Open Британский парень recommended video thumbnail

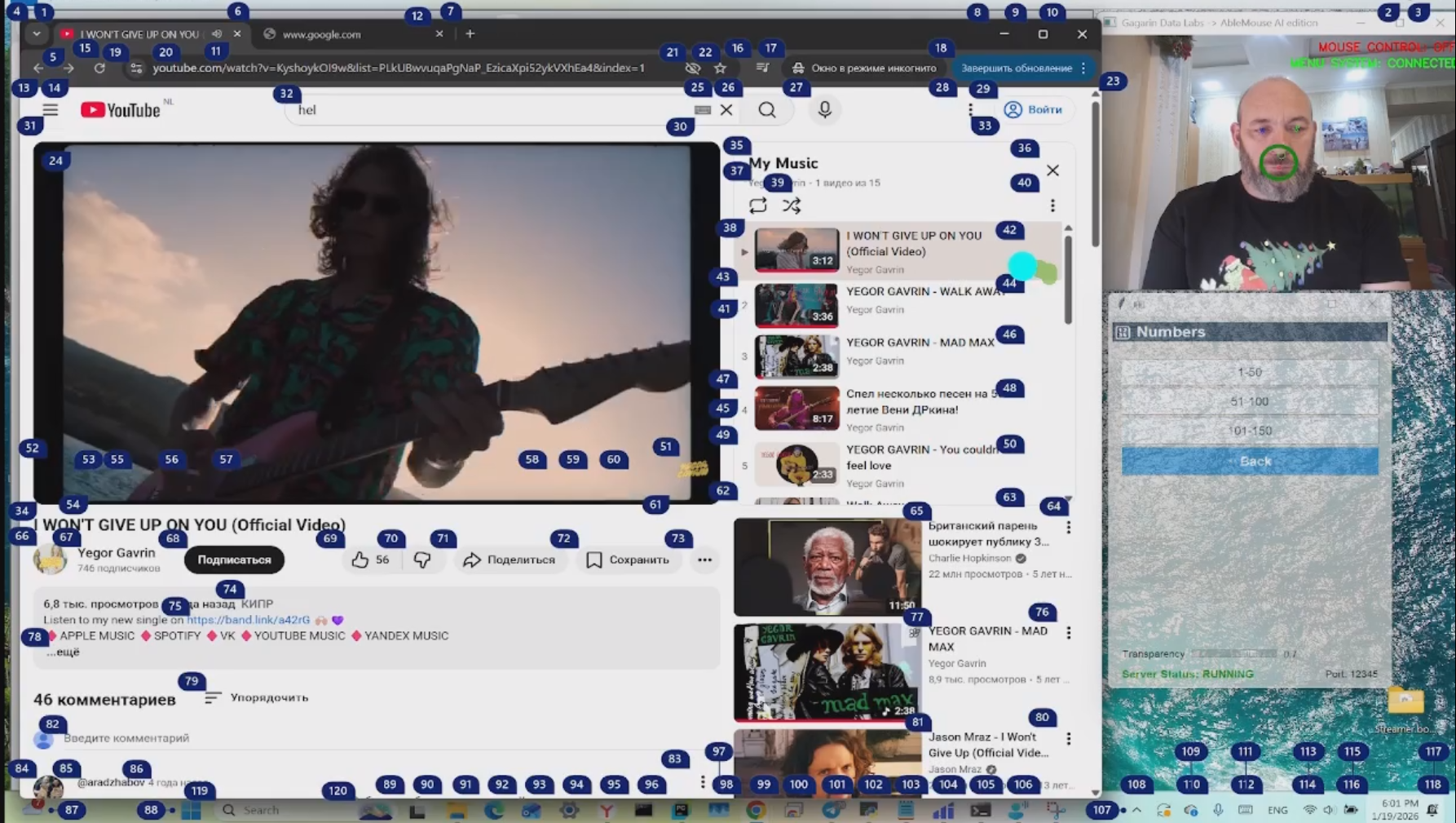point(827,567)
